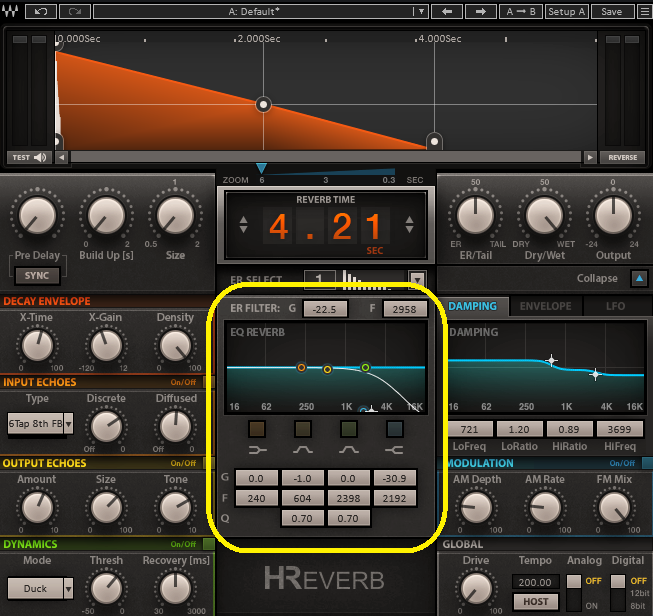Open the Dynamics Mode dropdown showing Duck
The height and width of the screenshot is (616, 653).
click(68, 588)
